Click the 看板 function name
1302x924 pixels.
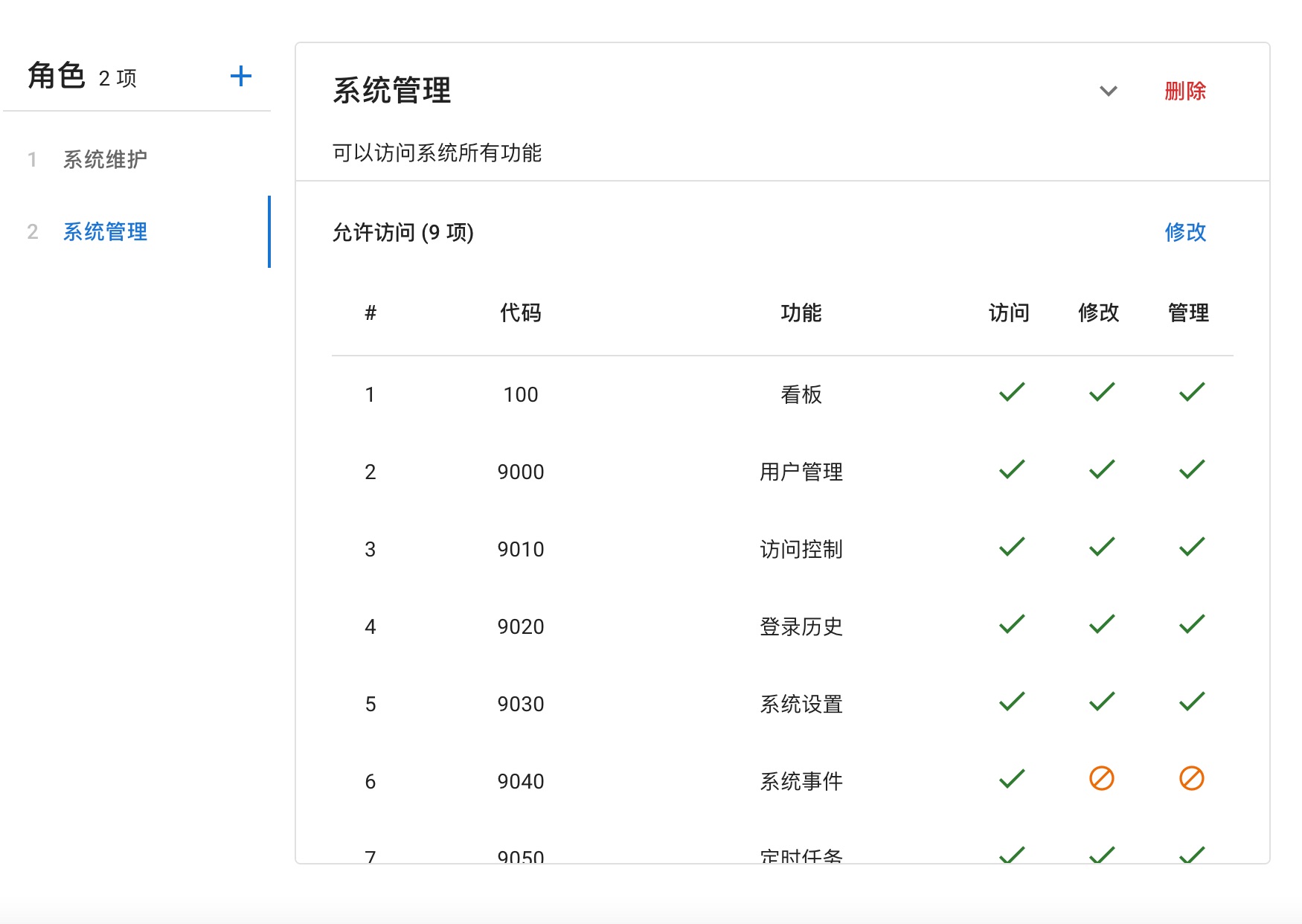point(801,394)
